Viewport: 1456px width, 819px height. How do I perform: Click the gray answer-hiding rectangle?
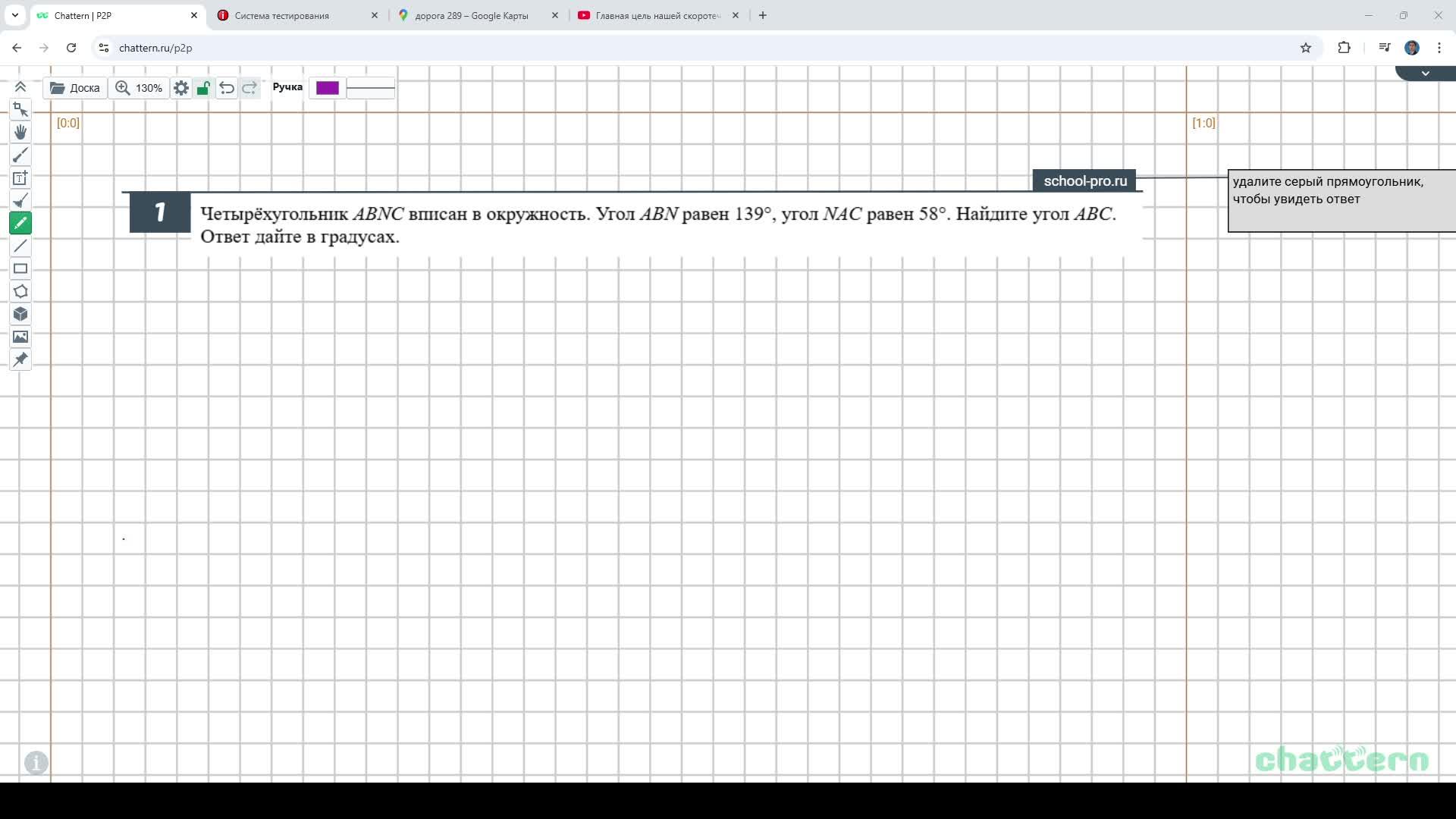(1341, 201)
